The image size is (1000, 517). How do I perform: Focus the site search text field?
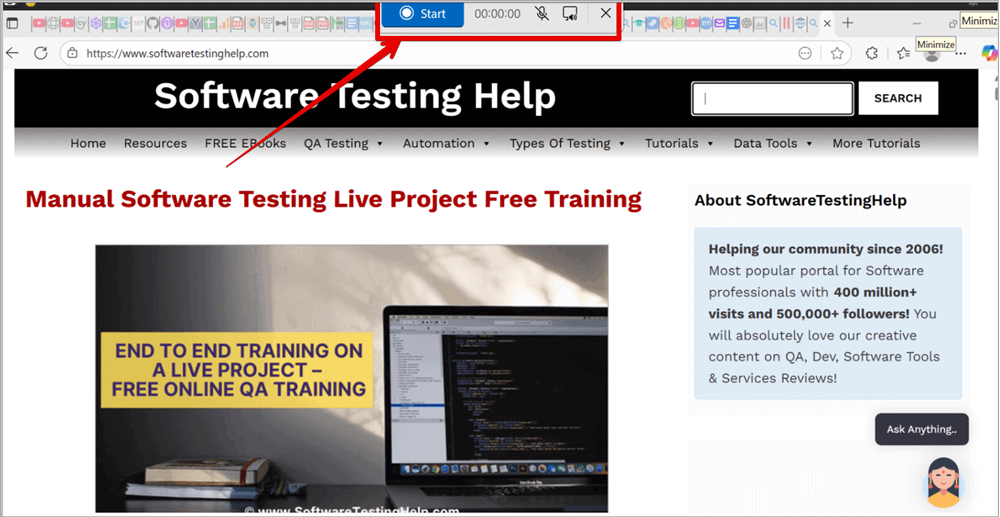pos(772,98)
